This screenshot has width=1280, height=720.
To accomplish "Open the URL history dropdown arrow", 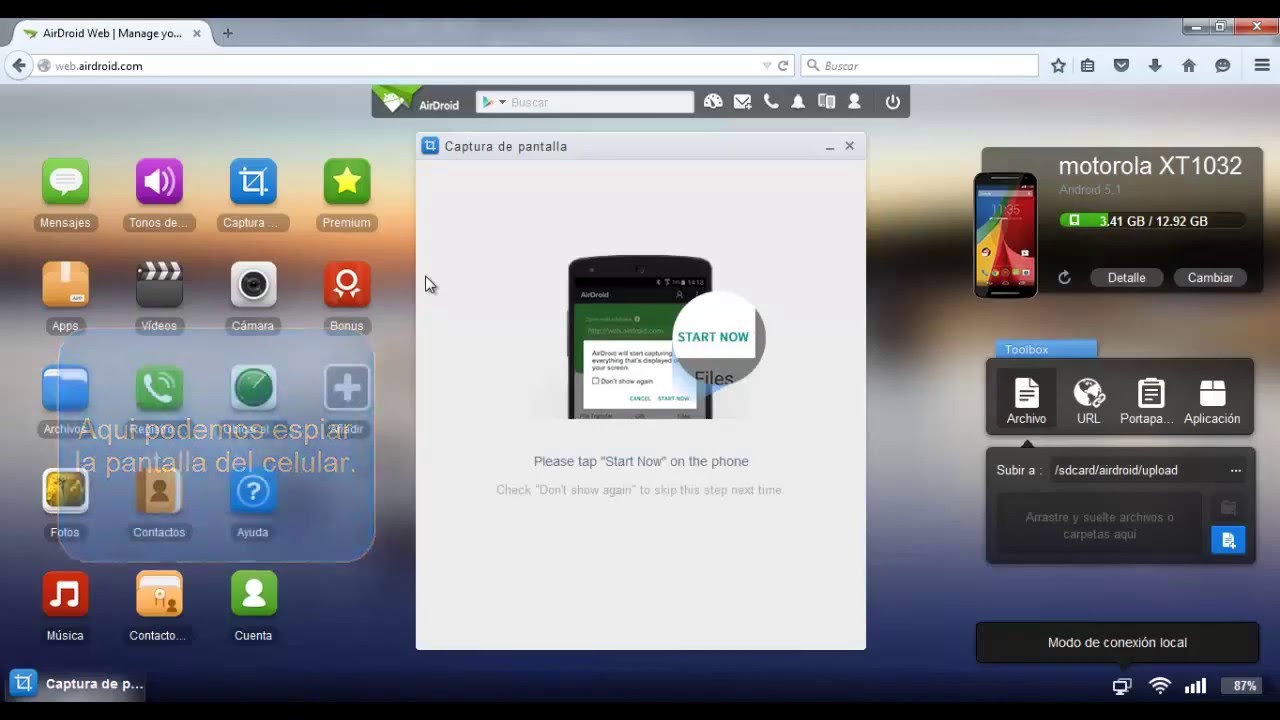I will click(x=767, y=66).
